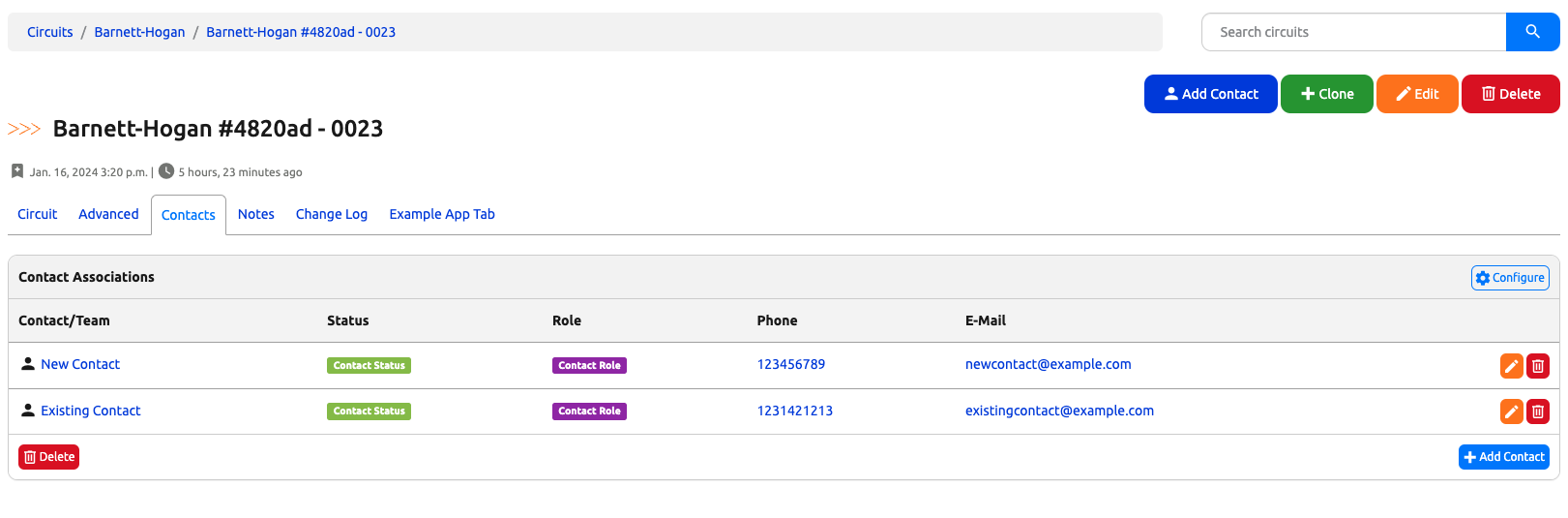Click Contact Role badge in New Contact row
Viewport: 1568px width, 518px height.
[x=589, y=365]
